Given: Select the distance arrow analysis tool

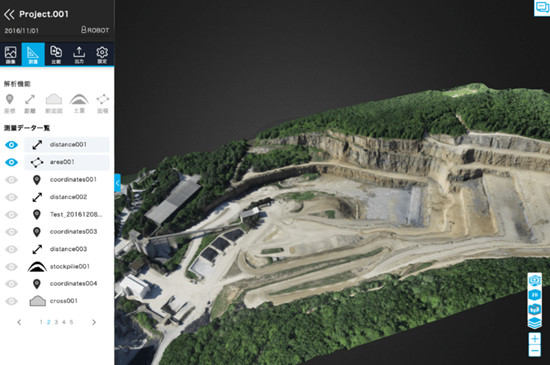Looking at the screenshot, I should click(30, 103).
